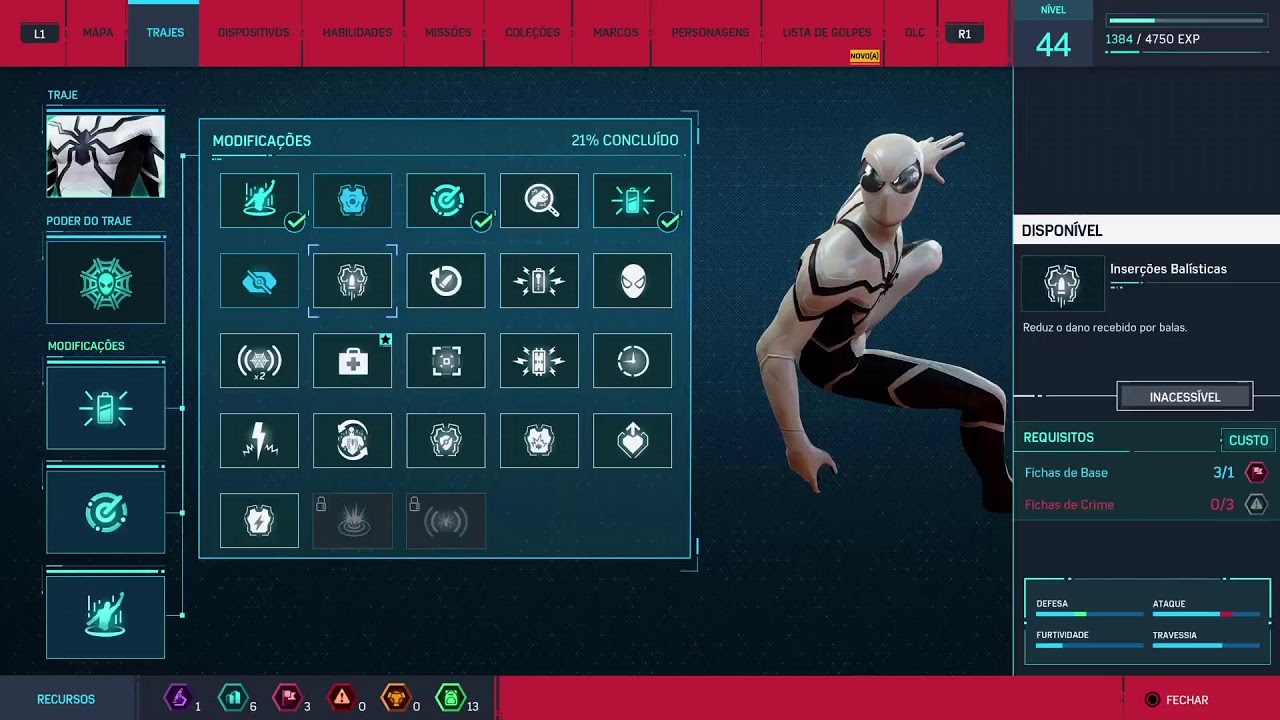Click the orange challenge token resource icon
This screenshot has width=1280, height=720.
point(396,697)
